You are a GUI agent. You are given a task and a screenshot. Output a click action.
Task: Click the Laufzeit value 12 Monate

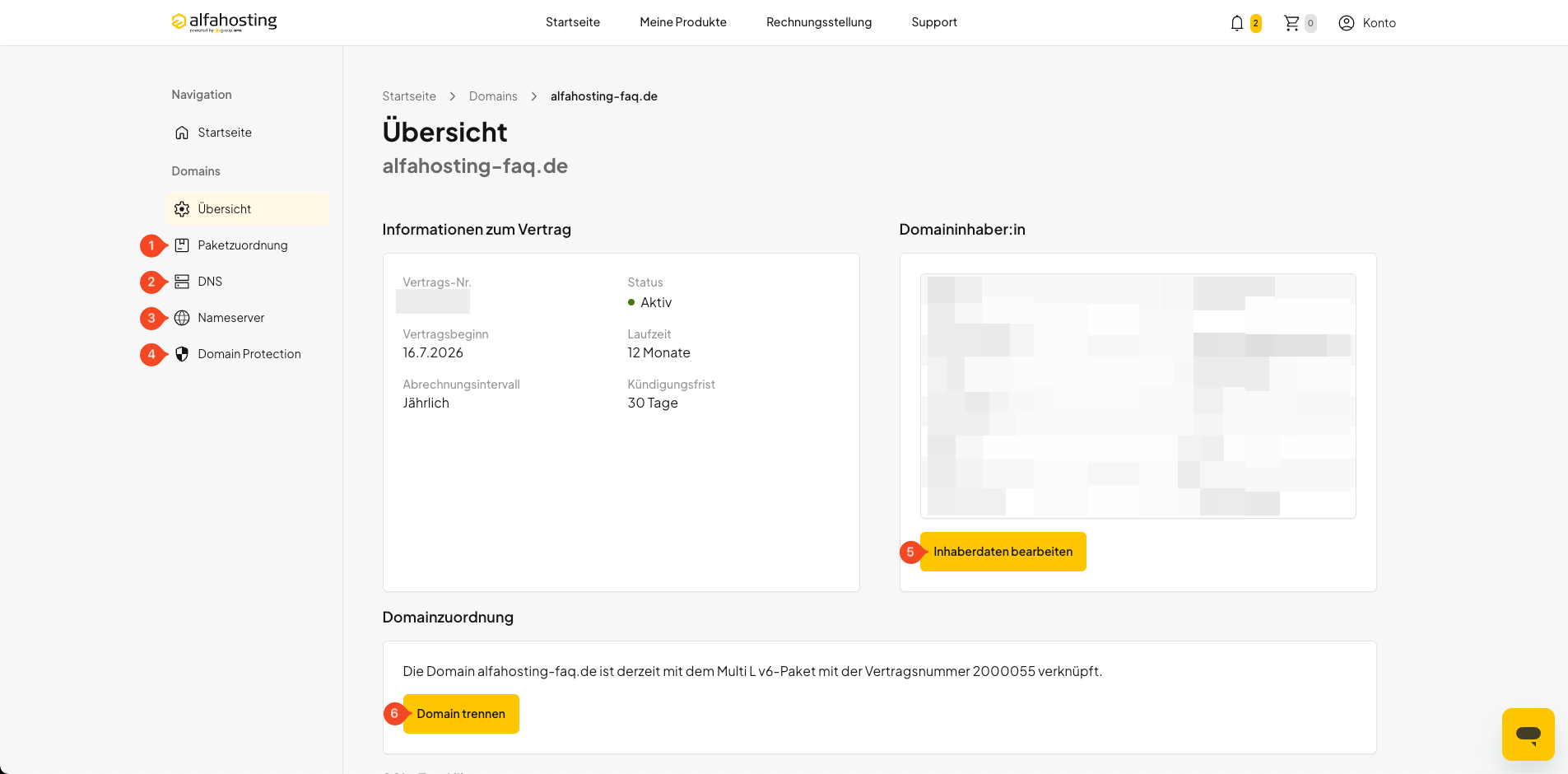[x=658, y=352]
